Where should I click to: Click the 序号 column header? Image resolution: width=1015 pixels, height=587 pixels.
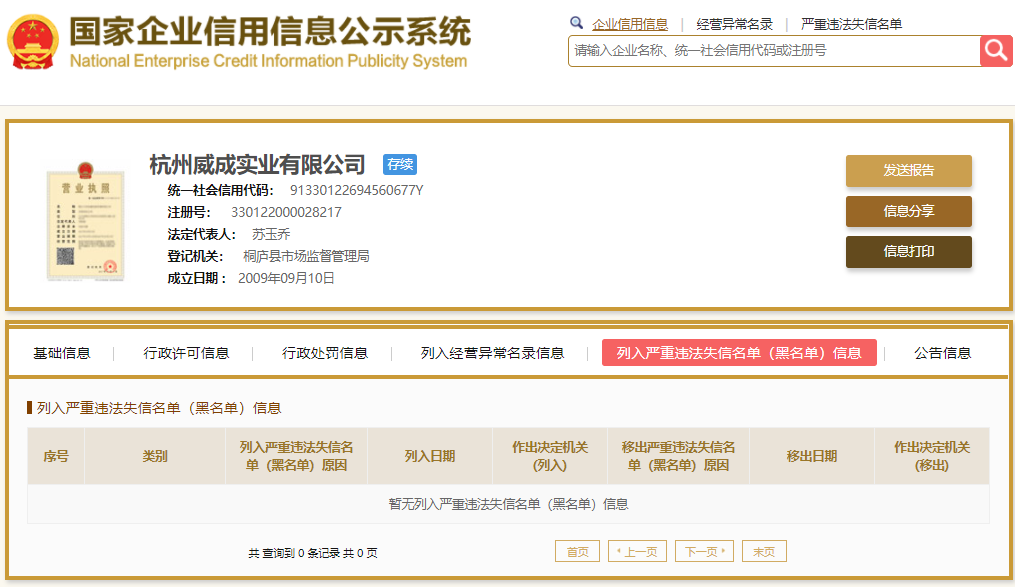[x=56, y=456]
